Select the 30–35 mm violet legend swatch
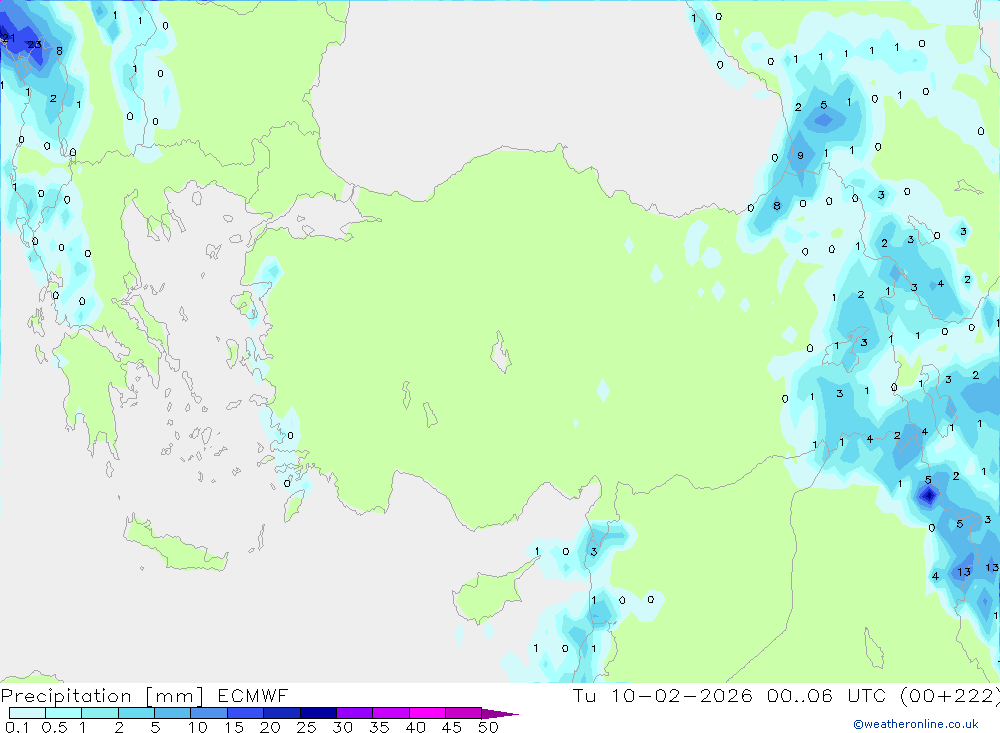The image size is (1000, 733). click(354, 713)
